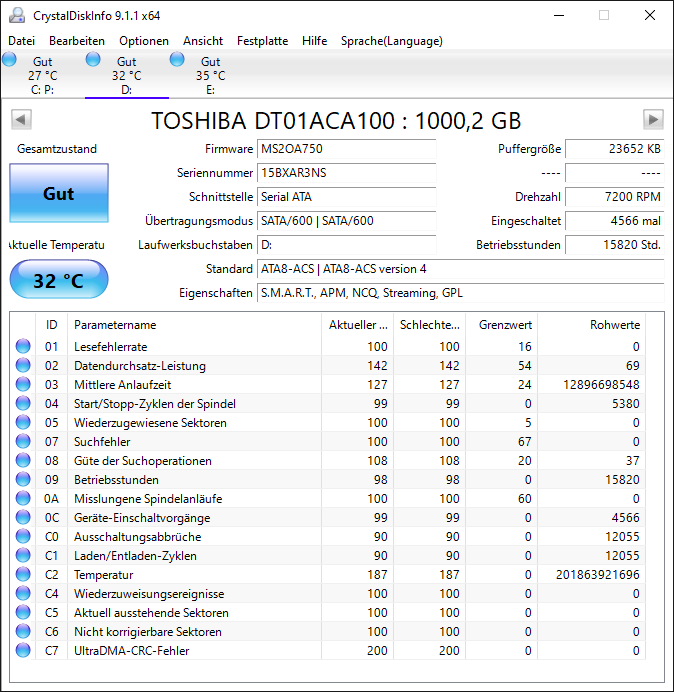Viewport: 674px width, 692px height.
Task: Click the 32 °C temperature button
Action: click(x=59, y=279)
